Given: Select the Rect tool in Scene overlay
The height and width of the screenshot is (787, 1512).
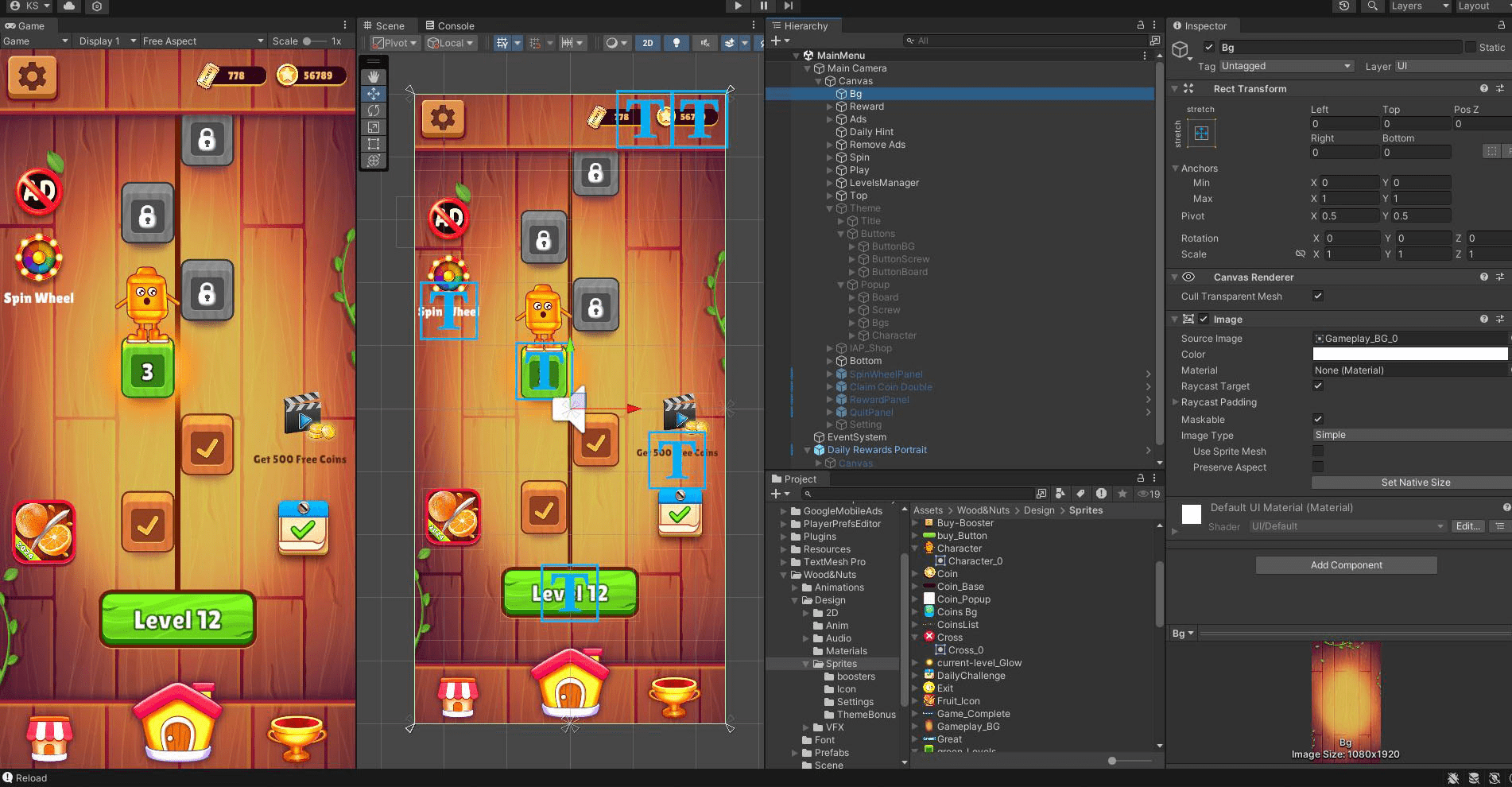Looking at the screenshot, I should click(x=373, y=144).
